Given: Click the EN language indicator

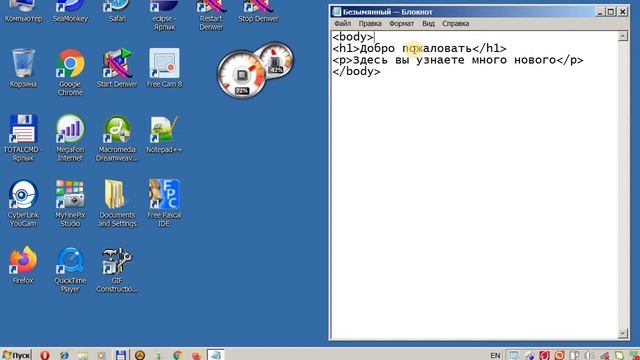Looking at the screenshot, I should click(495, 356).
